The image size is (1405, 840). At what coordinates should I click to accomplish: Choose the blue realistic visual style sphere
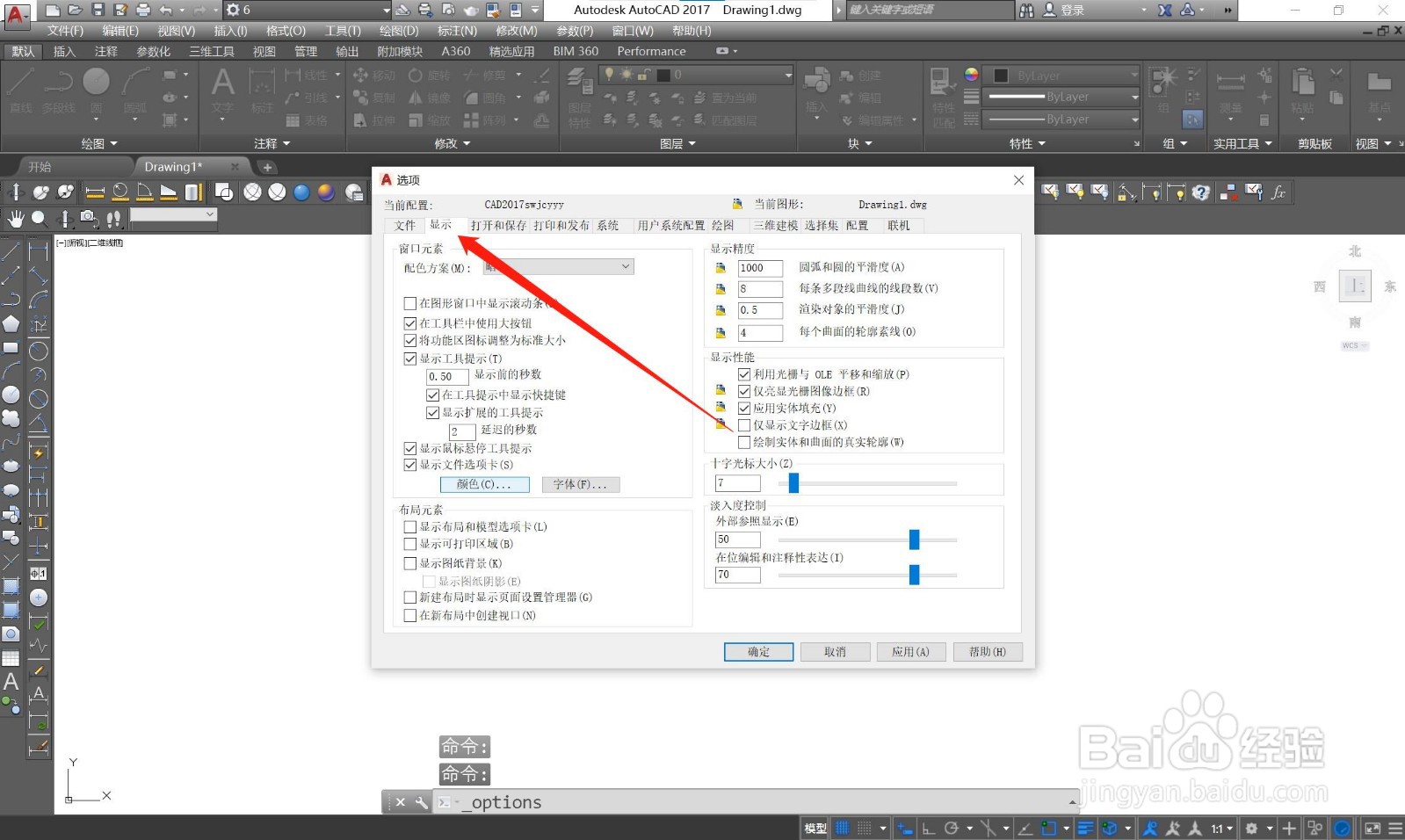301,192
